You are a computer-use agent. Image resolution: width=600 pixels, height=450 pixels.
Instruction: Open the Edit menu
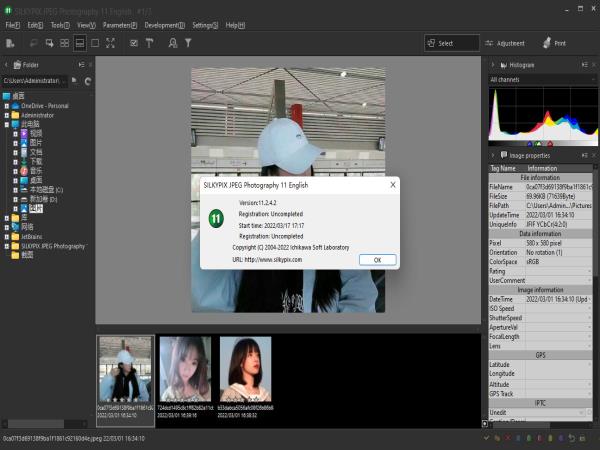35,25
